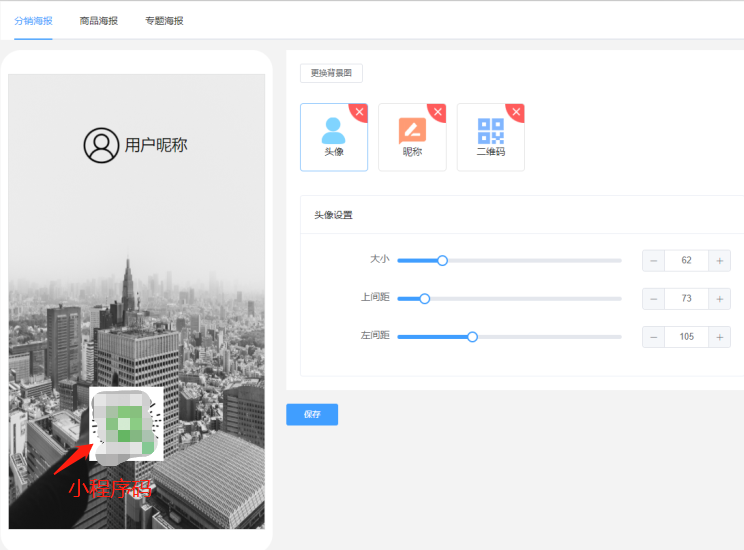
Task: Remove the 昵称 element with its red X
Action: click(x=438, y=112)
